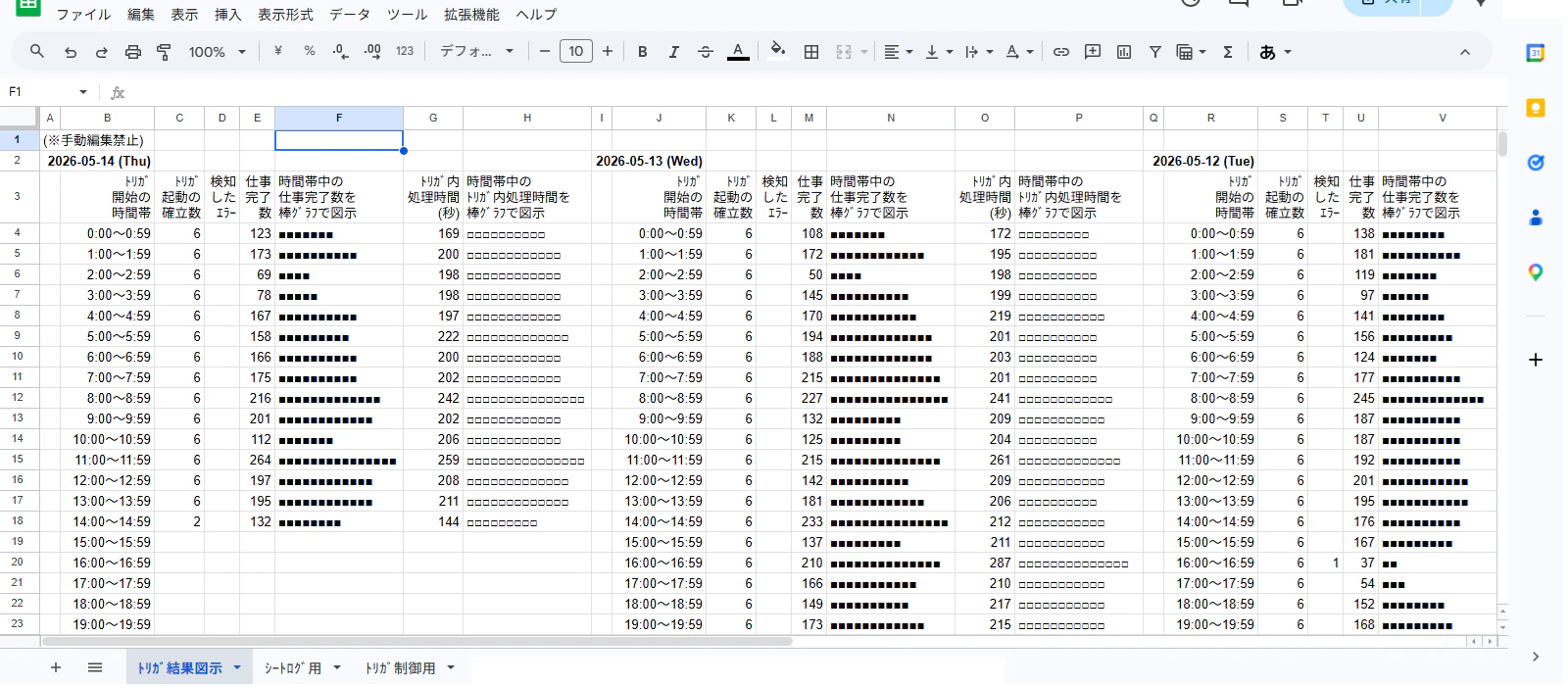Create a filter
The height and width of the screenshot is (686, 1568).
point(1155,52)
